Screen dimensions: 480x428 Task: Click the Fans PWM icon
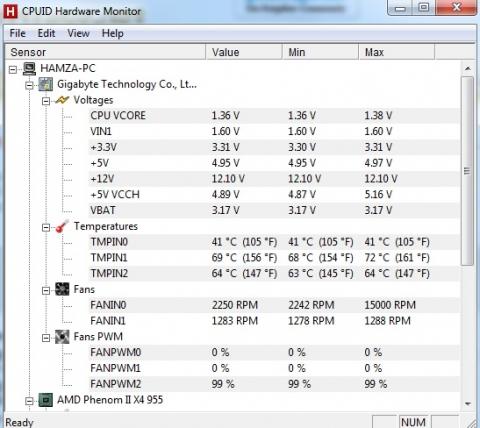click(62, 337)
